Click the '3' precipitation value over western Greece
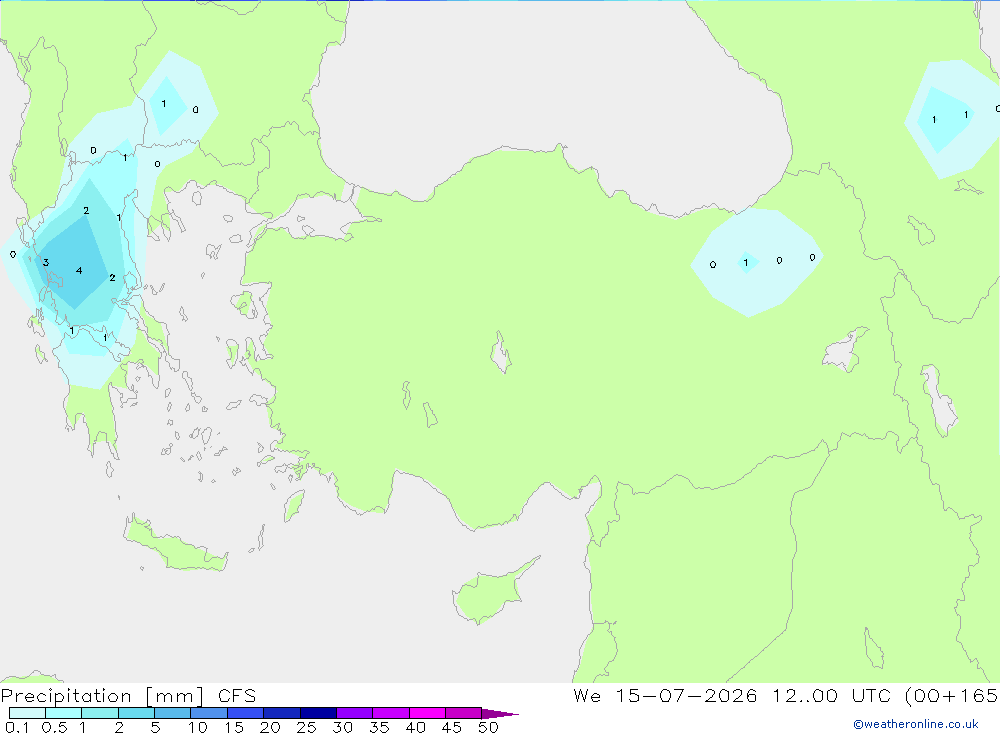This screenshot has width=1000, height=733. (46, 262)
